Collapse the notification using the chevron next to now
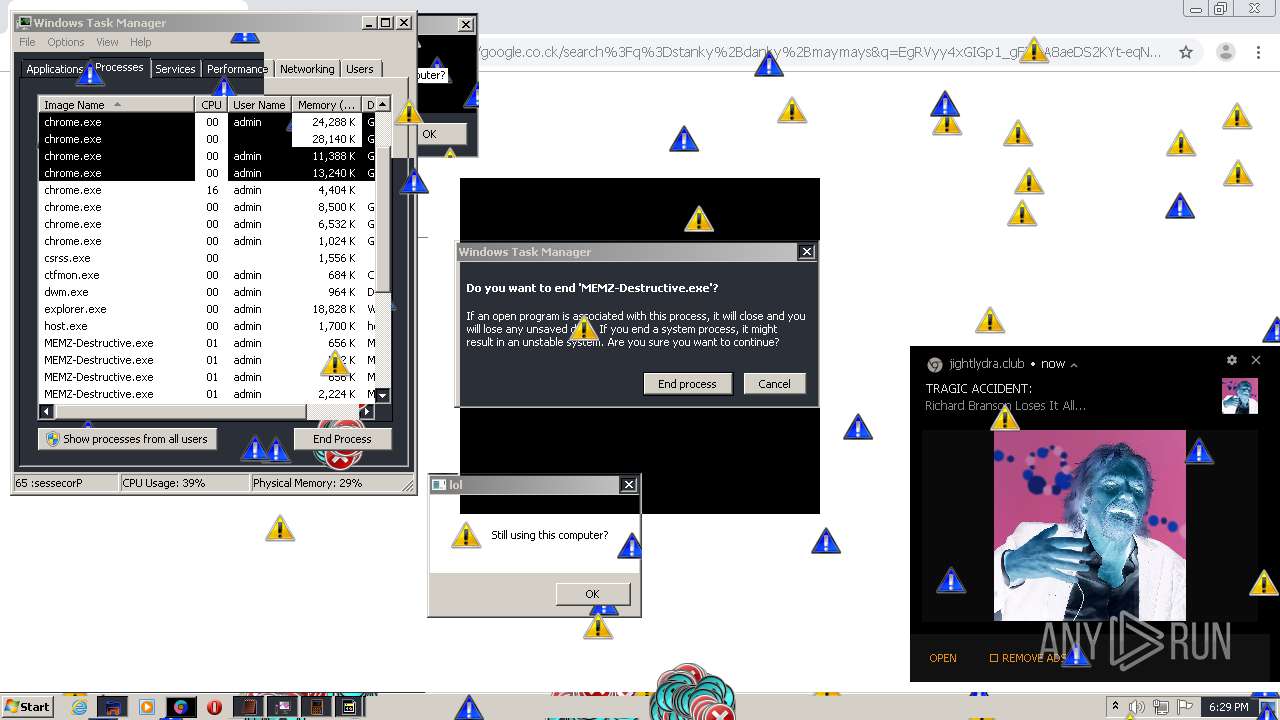Screen dimensions: 1280x720 pos(1074,365)
